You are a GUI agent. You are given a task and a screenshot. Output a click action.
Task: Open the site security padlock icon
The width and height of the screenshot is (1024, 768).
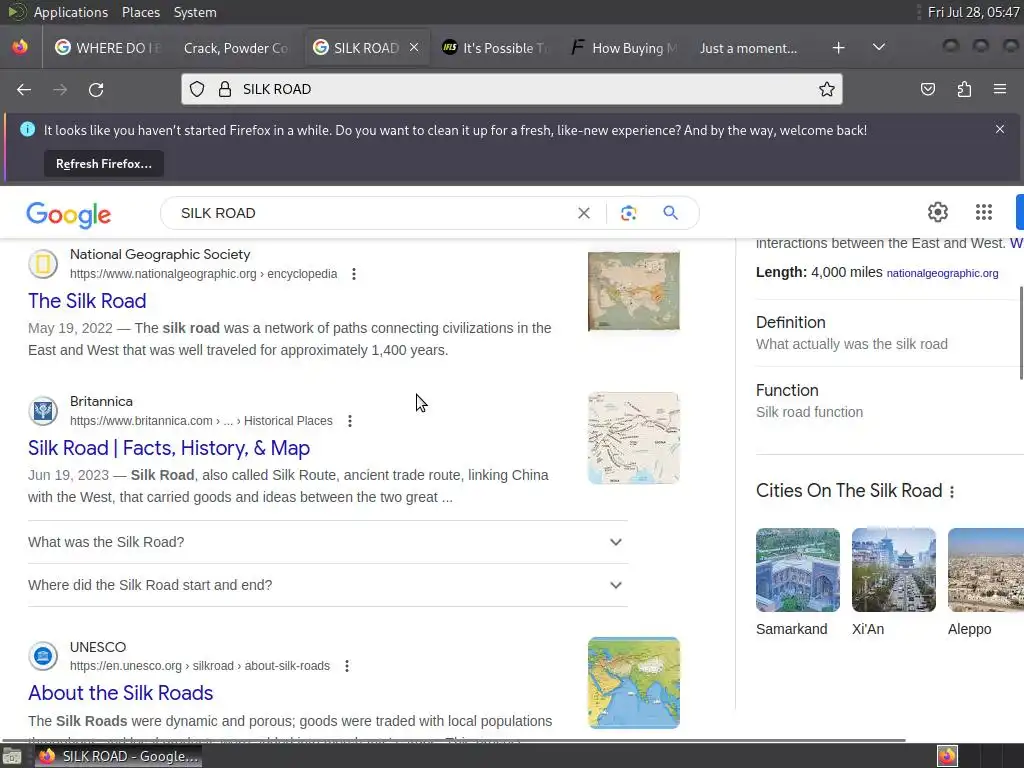click(225, 89)
